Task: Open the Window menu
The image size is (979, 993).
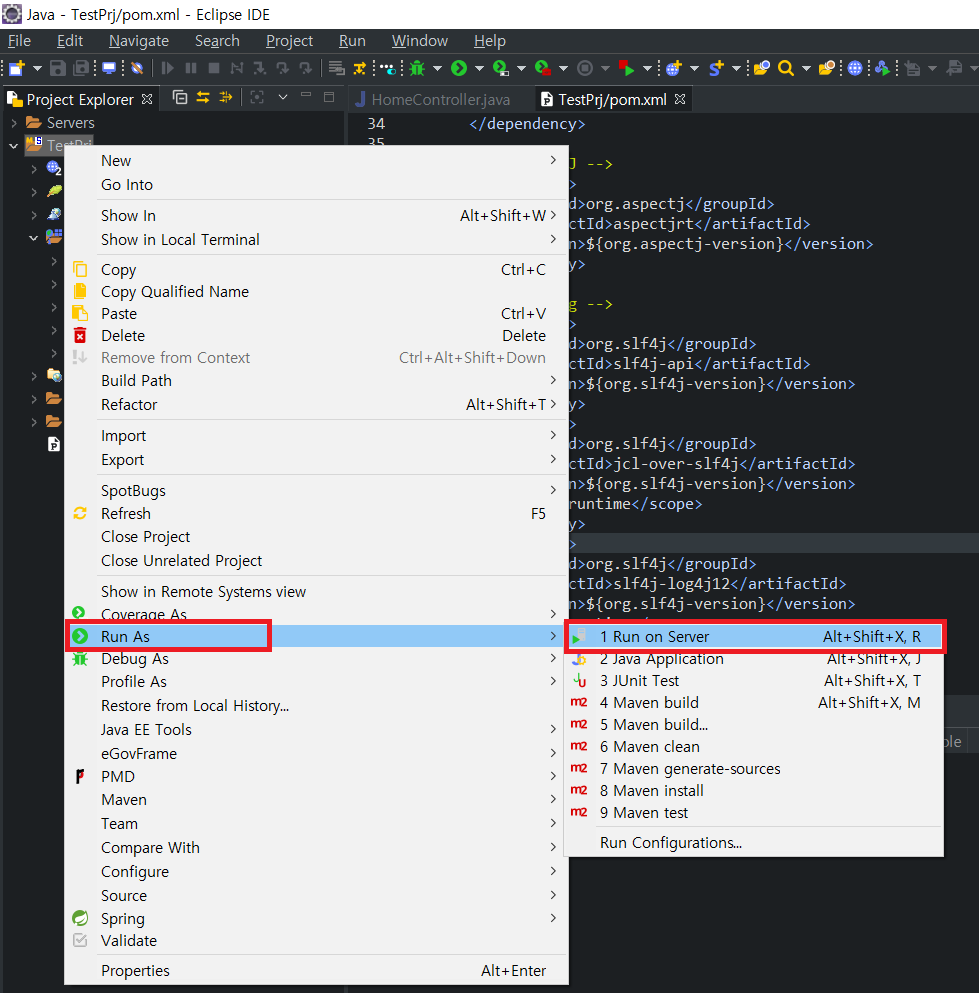Action: 420,41
